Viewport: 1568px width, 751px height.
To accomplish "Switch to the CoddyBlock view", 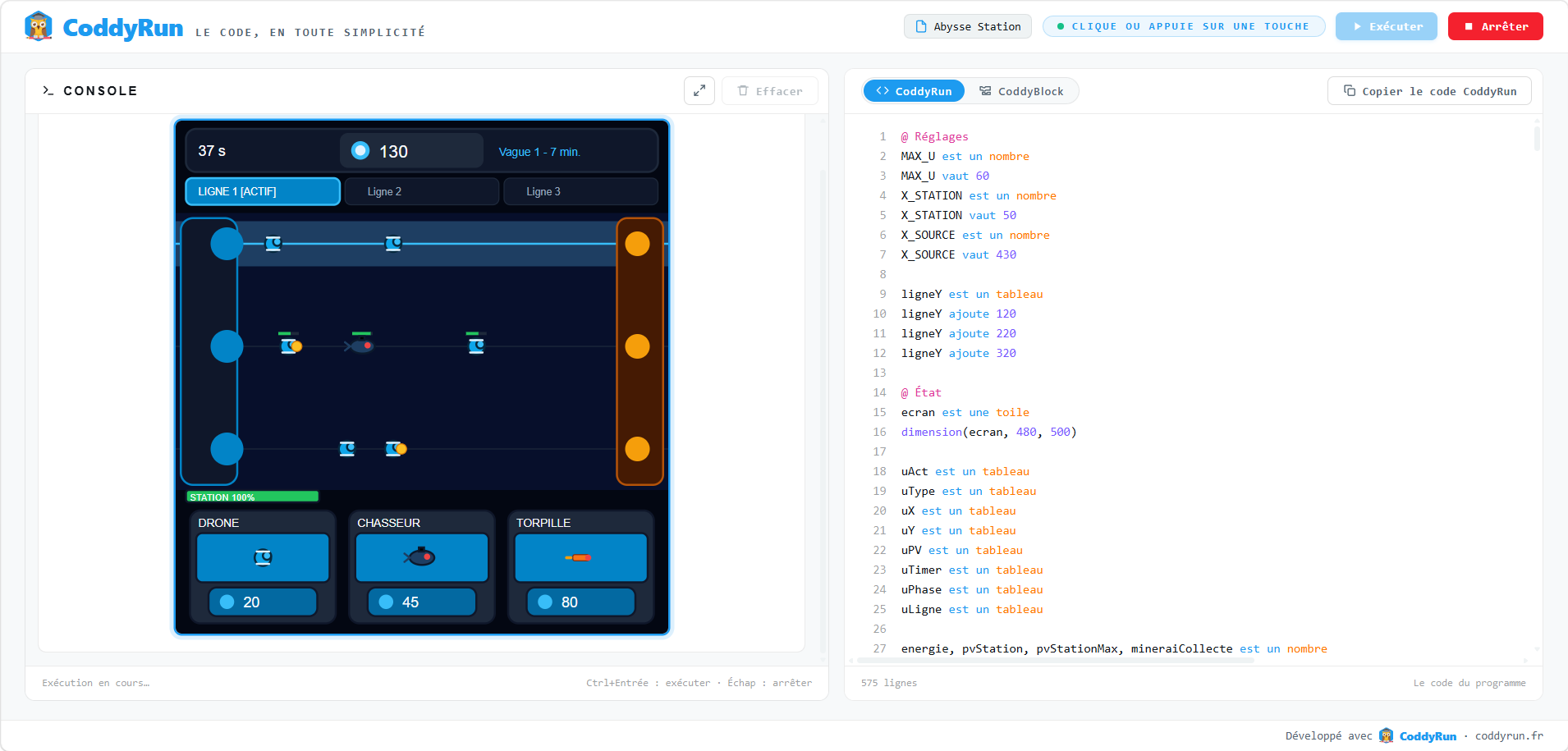I will (x=1021, y=91).
